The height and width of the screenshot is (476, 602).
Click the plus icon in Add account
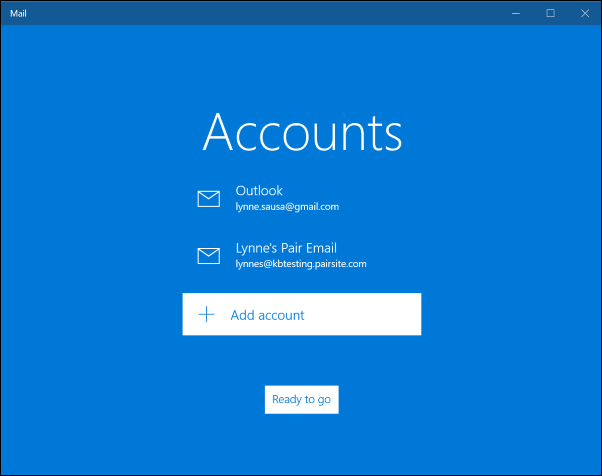click(206, 315)
